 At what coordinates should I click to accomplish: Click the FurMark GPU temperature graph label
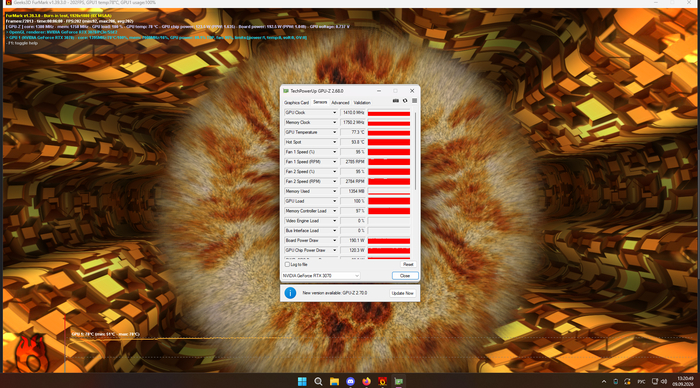point(105,334)
